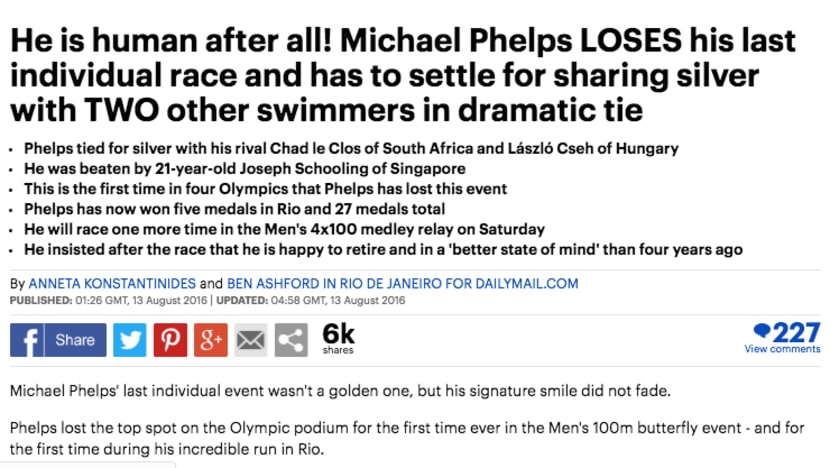This screenshot has height=468, width=830.
Task: Pin the article with the Pinterest icon
Action: click(x=170, y=340)
